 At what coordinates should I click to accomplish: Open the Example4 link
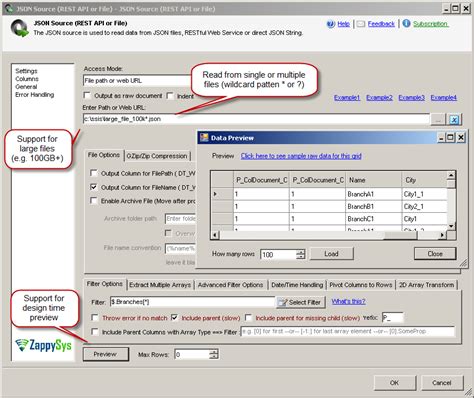(444, 98)
